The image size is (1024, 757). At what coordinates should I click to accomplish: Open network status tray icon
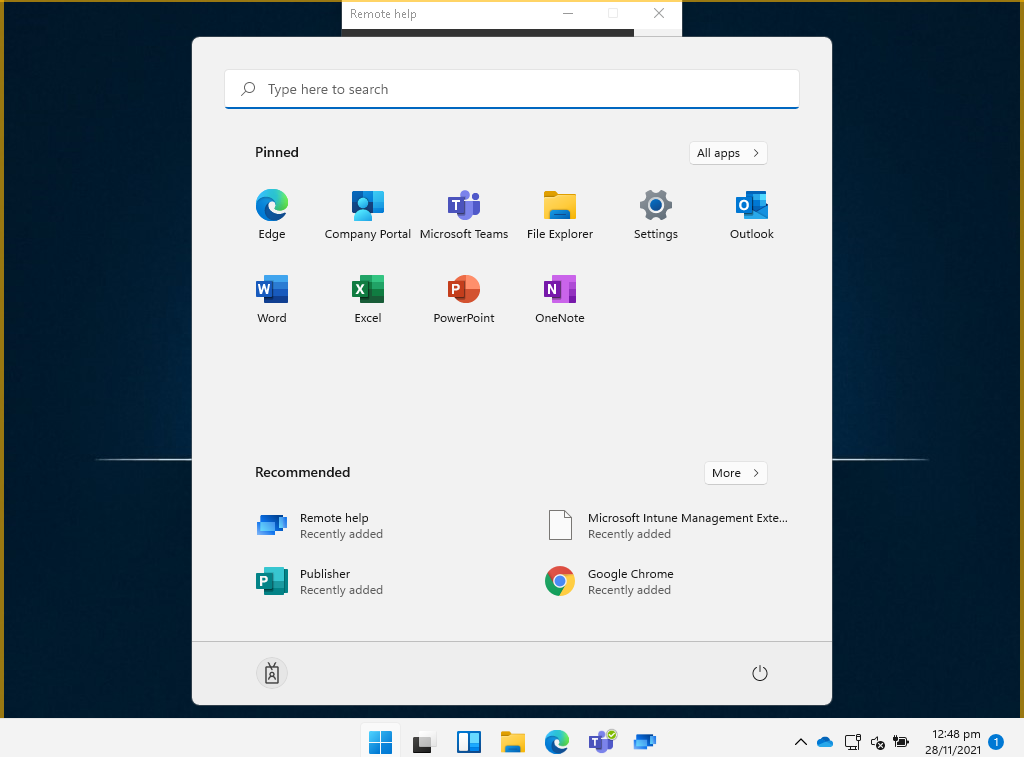(852, 742)
